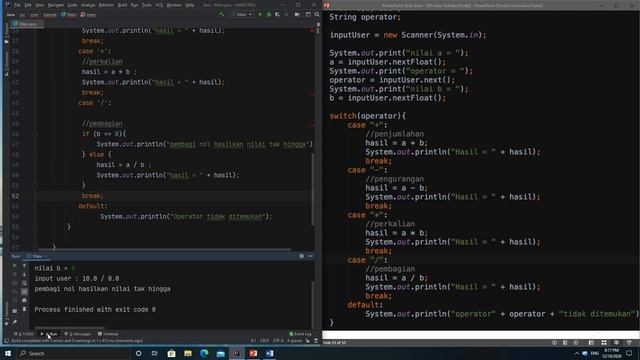This screenshot has height=360, width=640.
Task: Open the Refactor menu in IntelliJ
Action: coord(106,5)
